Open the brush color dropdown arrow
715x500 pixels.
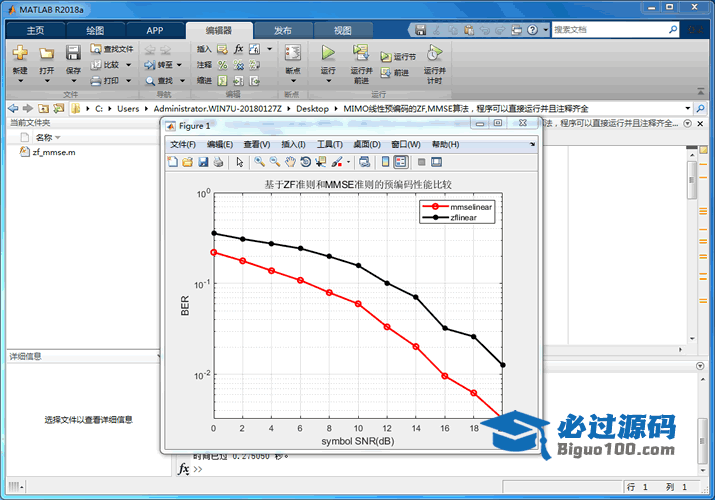[348, 162]
